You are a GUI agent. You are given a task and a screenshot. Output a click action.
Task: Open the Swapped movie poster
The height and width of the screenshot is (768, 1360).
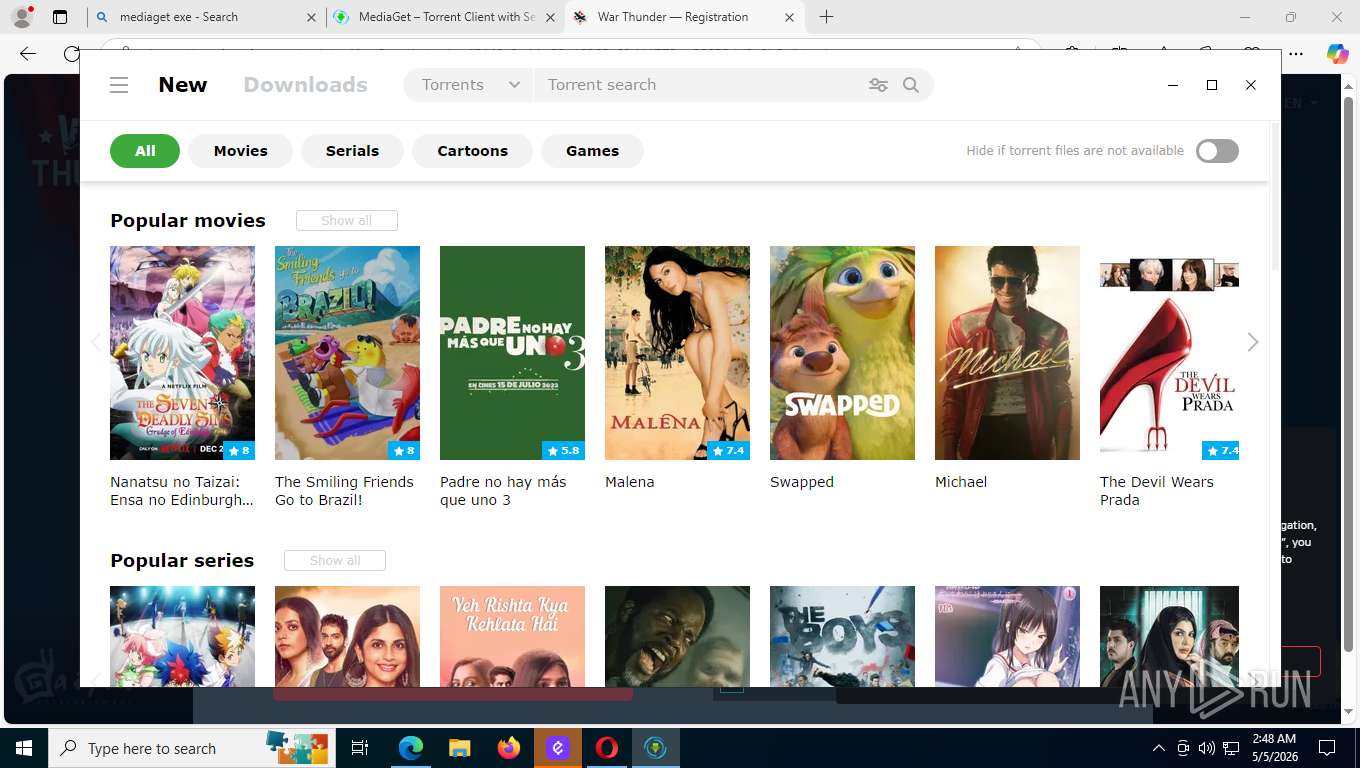click(842, 353)
